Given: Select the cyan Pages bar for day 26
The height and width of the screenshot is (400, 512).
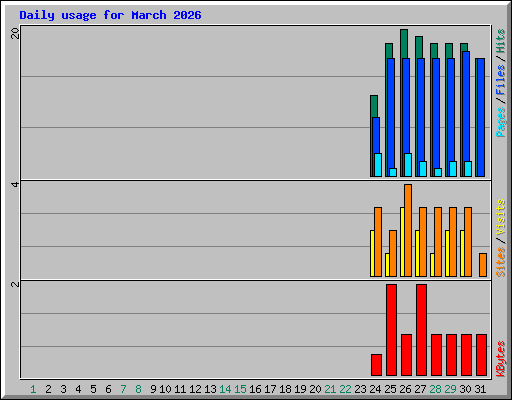Looking at the screenshot, I should coord(408,165).
